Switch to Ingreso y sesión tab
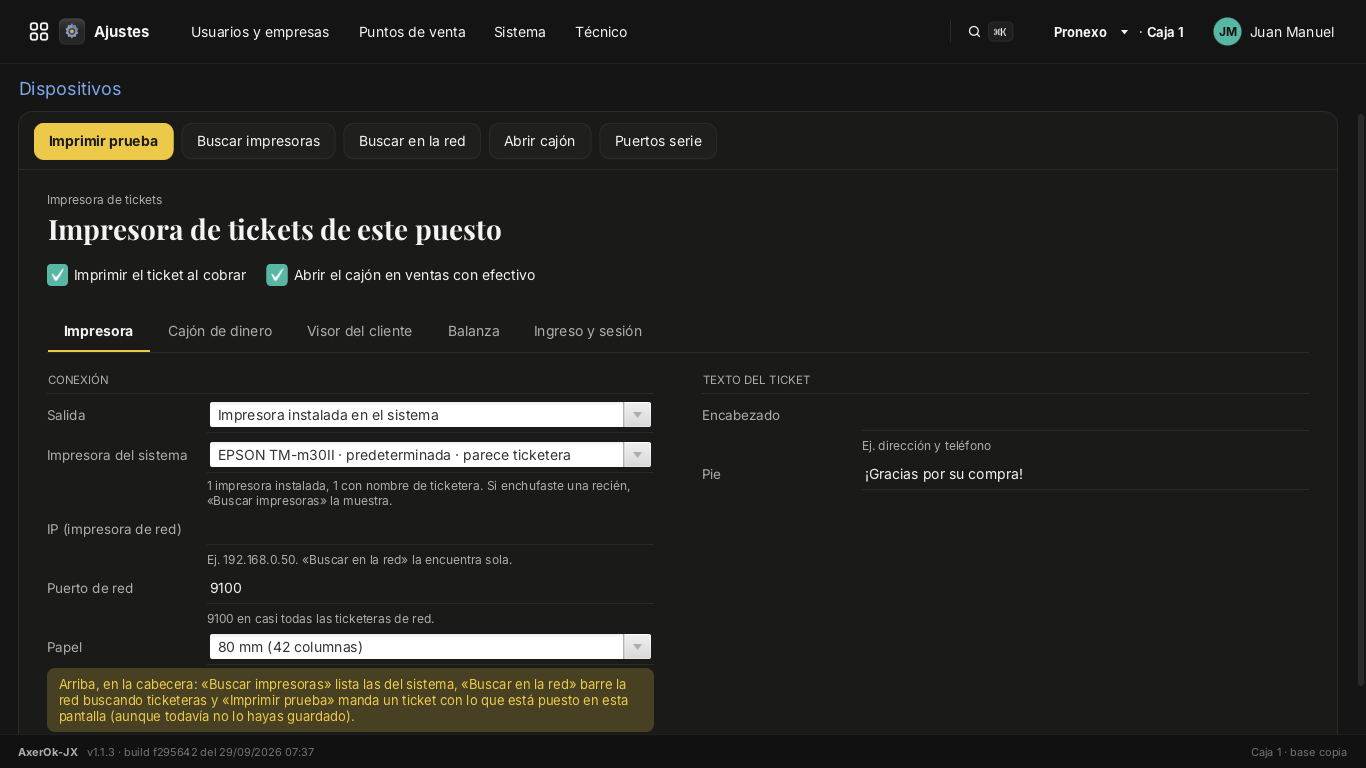 click(588, 331)
